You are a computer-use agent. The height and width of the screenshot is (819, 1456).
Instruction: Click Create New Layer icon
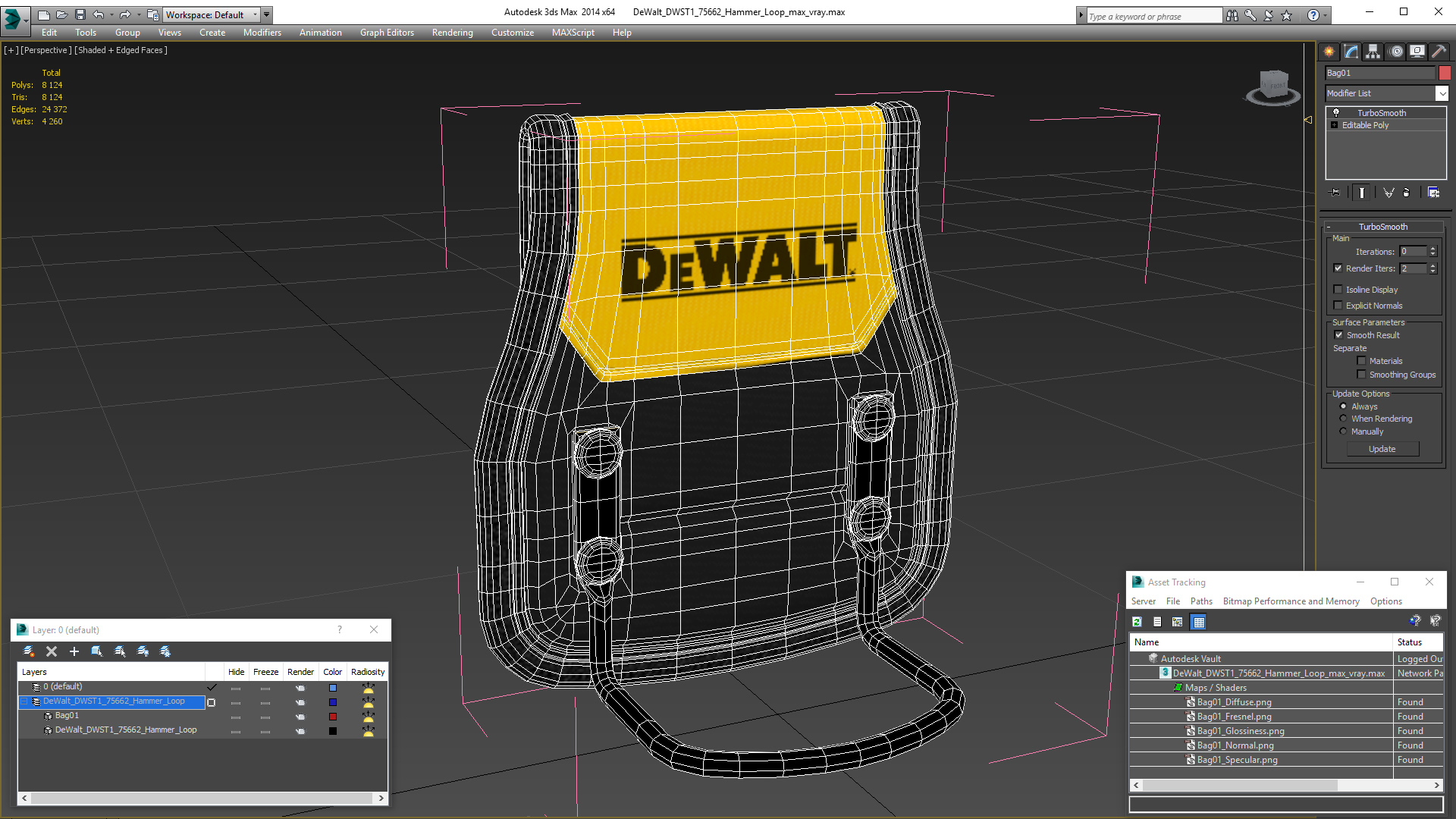pyautogui.click(x=29, y=651)
